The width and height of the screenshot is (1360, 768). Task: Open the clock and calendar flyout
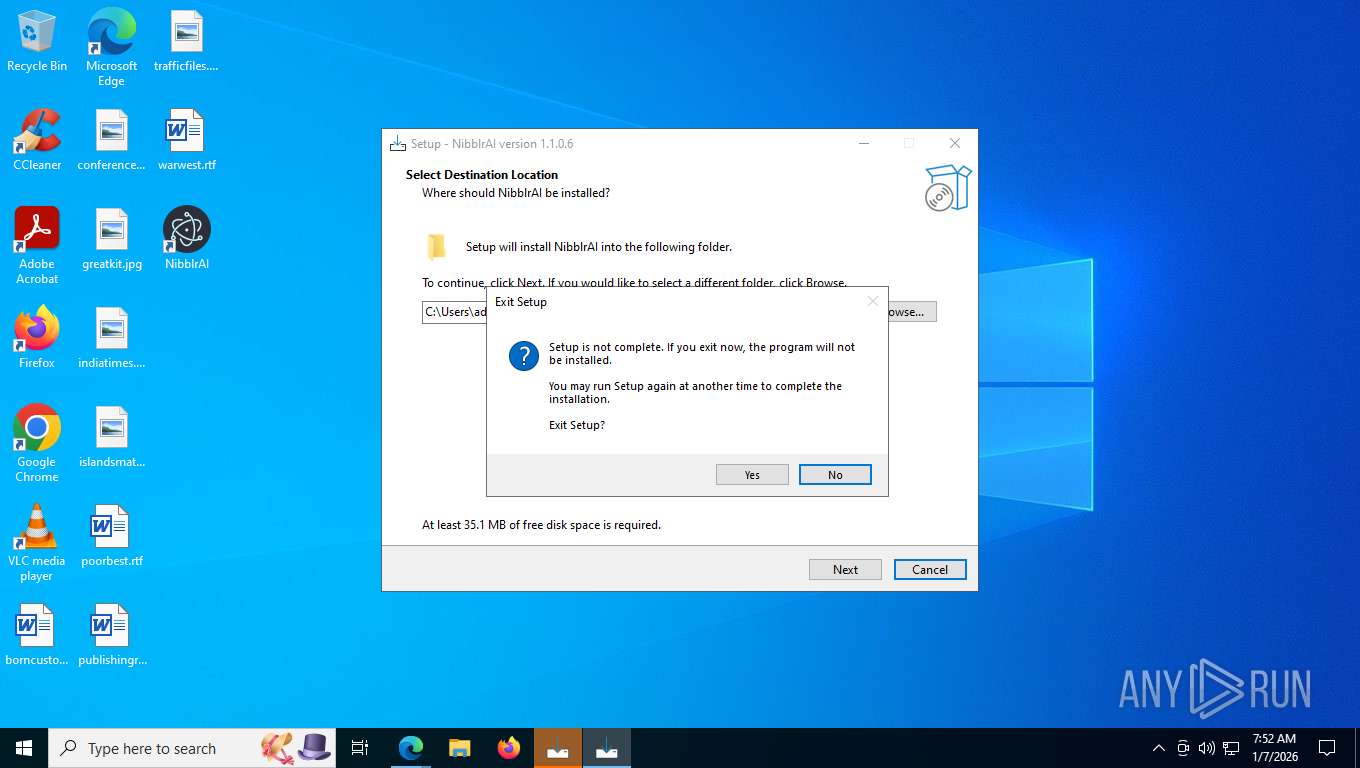pos(1275,748)
